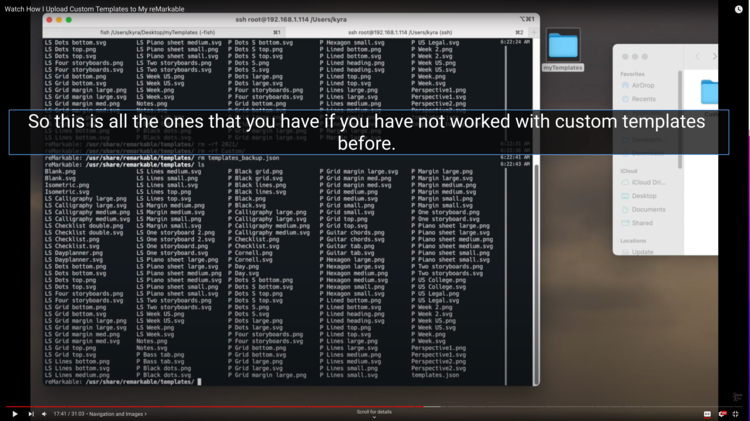Click 'P Day.png' file name
The image size is (750, 421).
243,266
